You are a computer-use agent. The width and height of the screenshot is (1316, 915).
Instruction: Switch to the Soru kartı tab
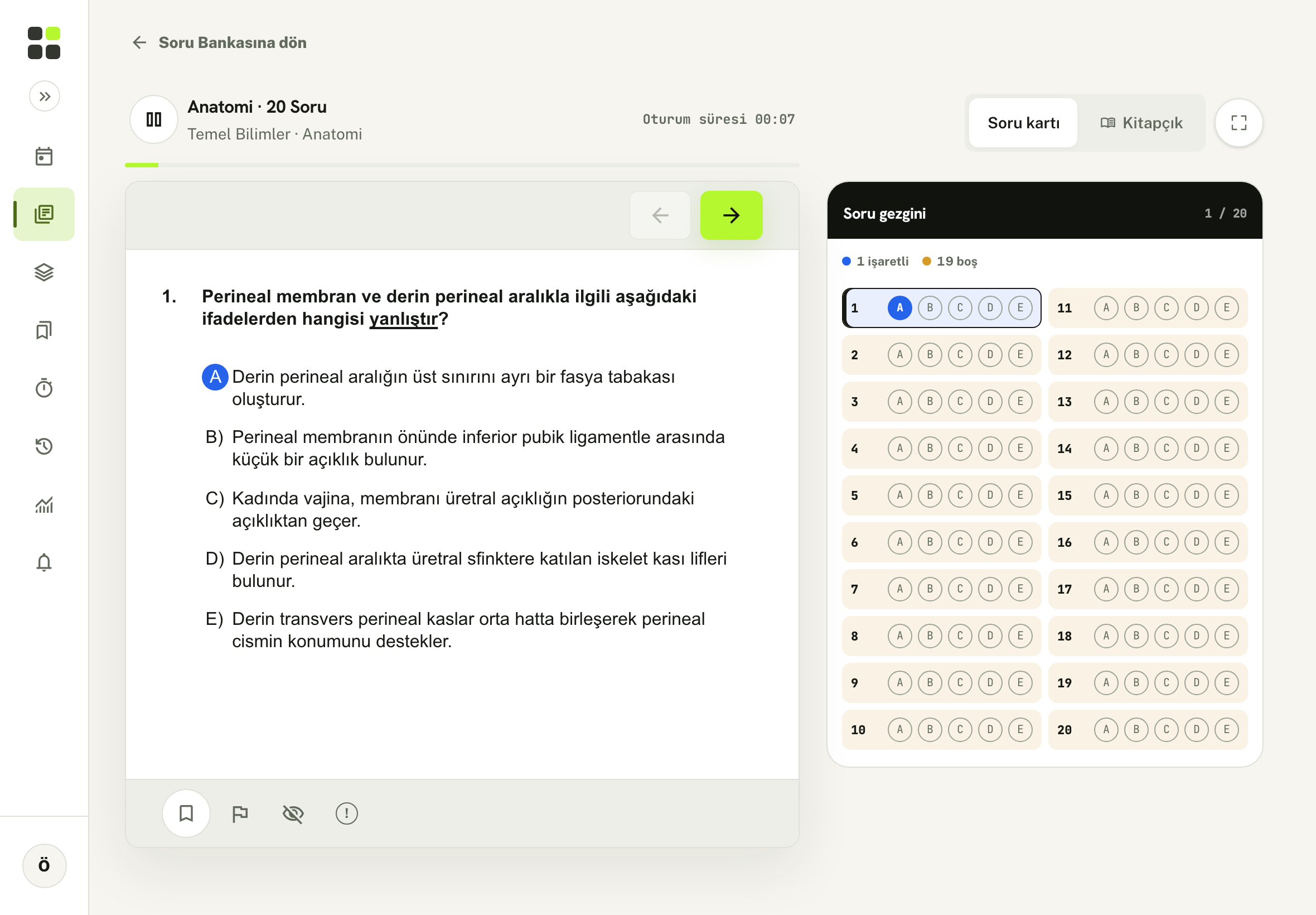1023,123
